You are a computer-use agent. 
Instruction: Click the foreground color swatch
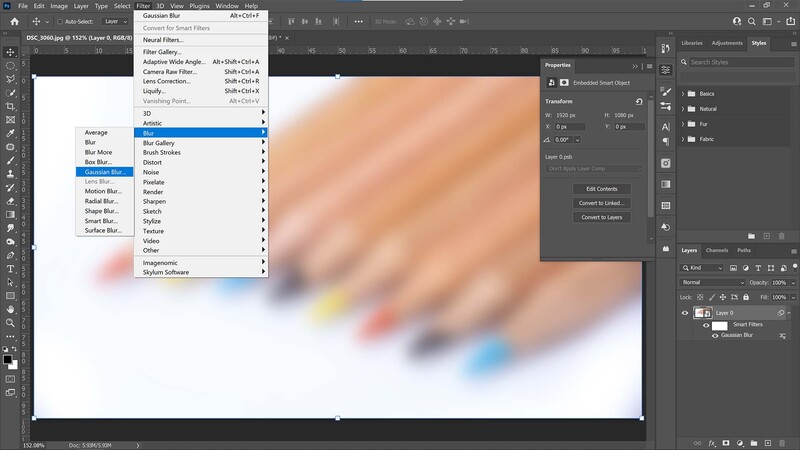click(7, 359)
